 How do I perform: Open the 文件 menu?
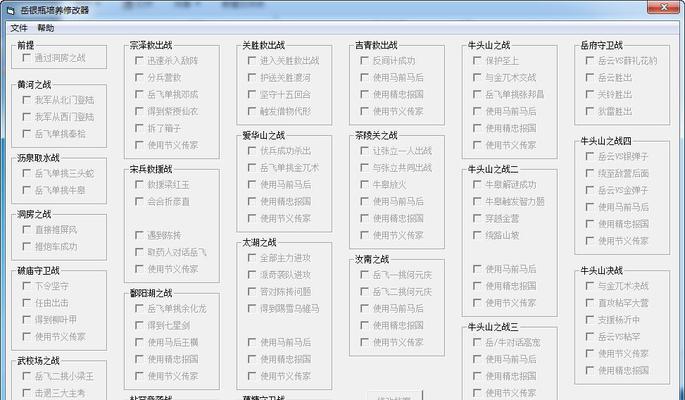(19, 28)
